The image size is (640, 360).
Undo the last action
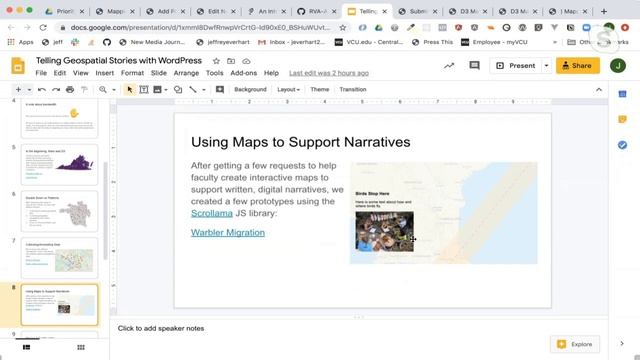[x=42, y=89]
